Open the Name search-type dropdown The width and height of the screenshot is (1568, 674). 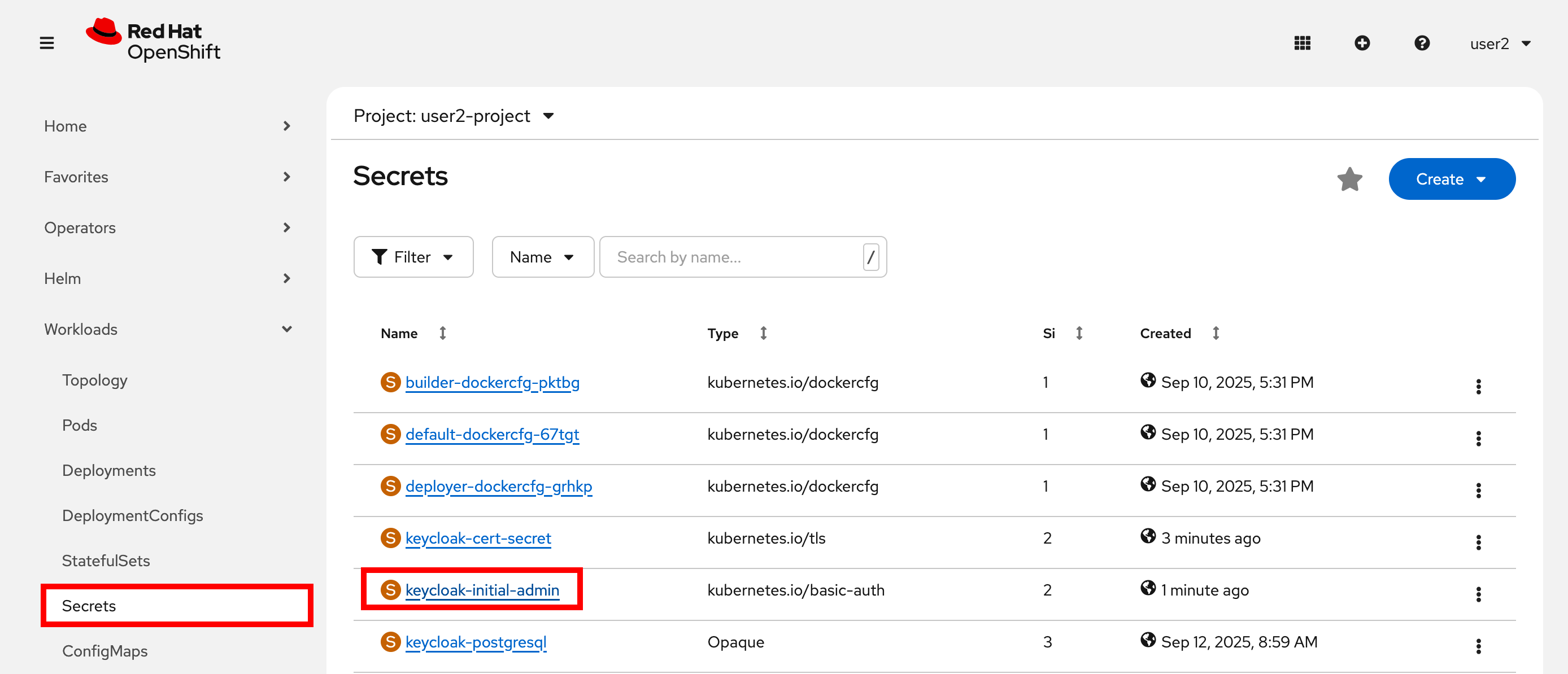coord(542,257)
